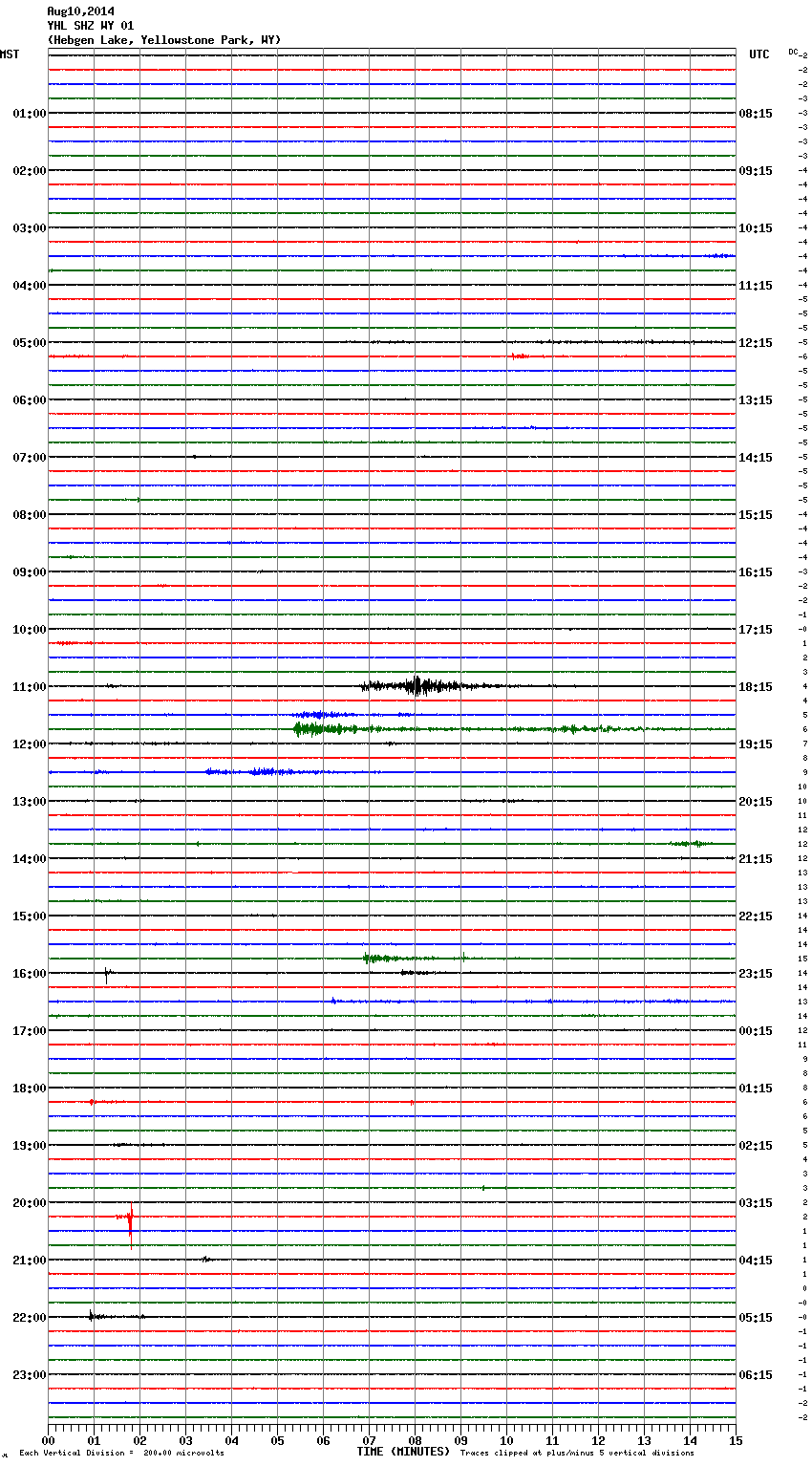
Task: Select the 22:00 MST row label
Action: click(x=29, y=1318)
